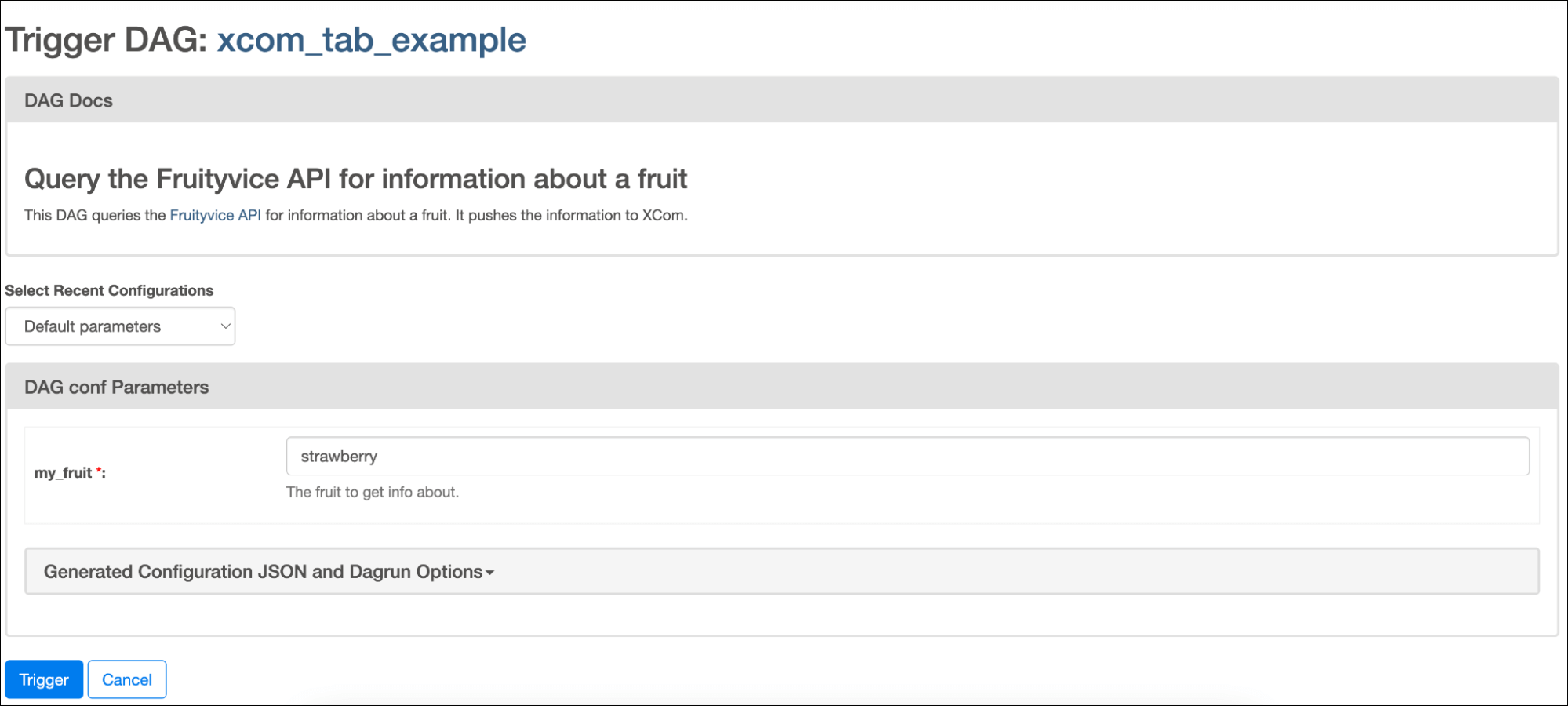Image resolution: width=1568 pixels, height=706 pixels.
Task: Open the Default parameters dropdown
Action: tap(120, 326)
